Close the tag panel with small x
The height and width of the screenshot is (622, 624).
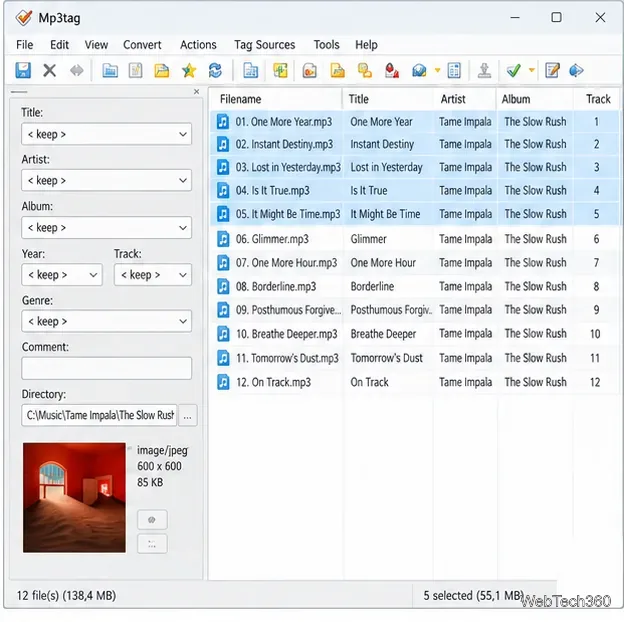[197, 92]
